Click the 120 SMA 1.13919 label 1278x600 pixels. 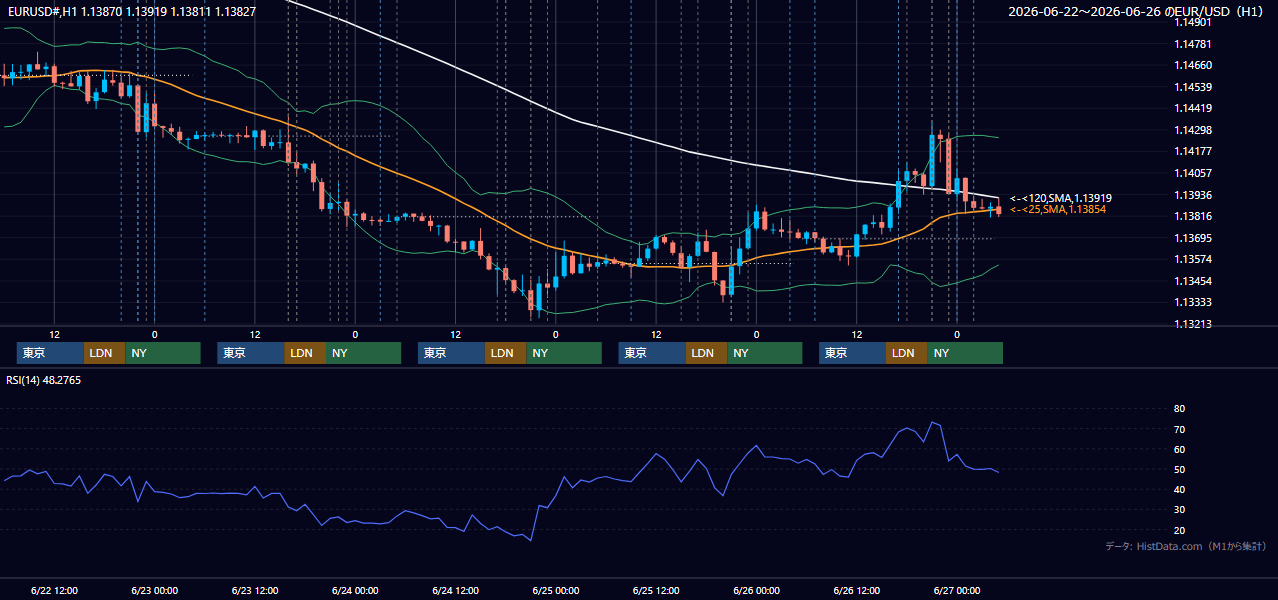tap(1061, 198)
